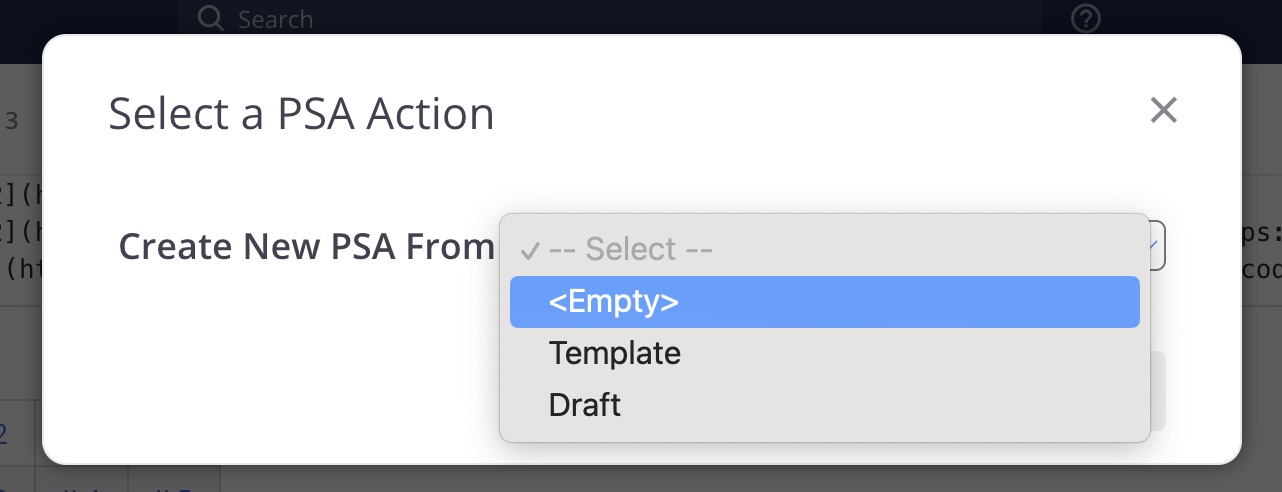Click the checkmark beside -- Select --

pyautogui.click(x=530, y=249)
